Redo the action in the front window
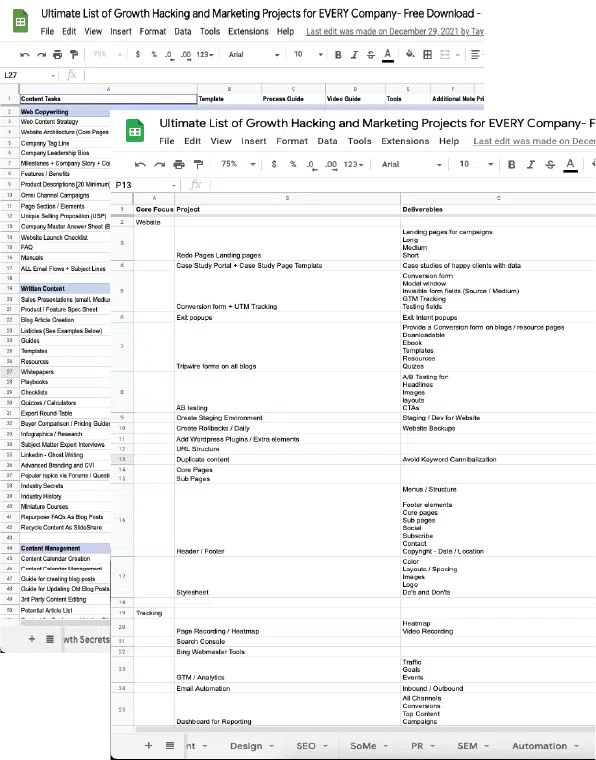 click(159, 165)
